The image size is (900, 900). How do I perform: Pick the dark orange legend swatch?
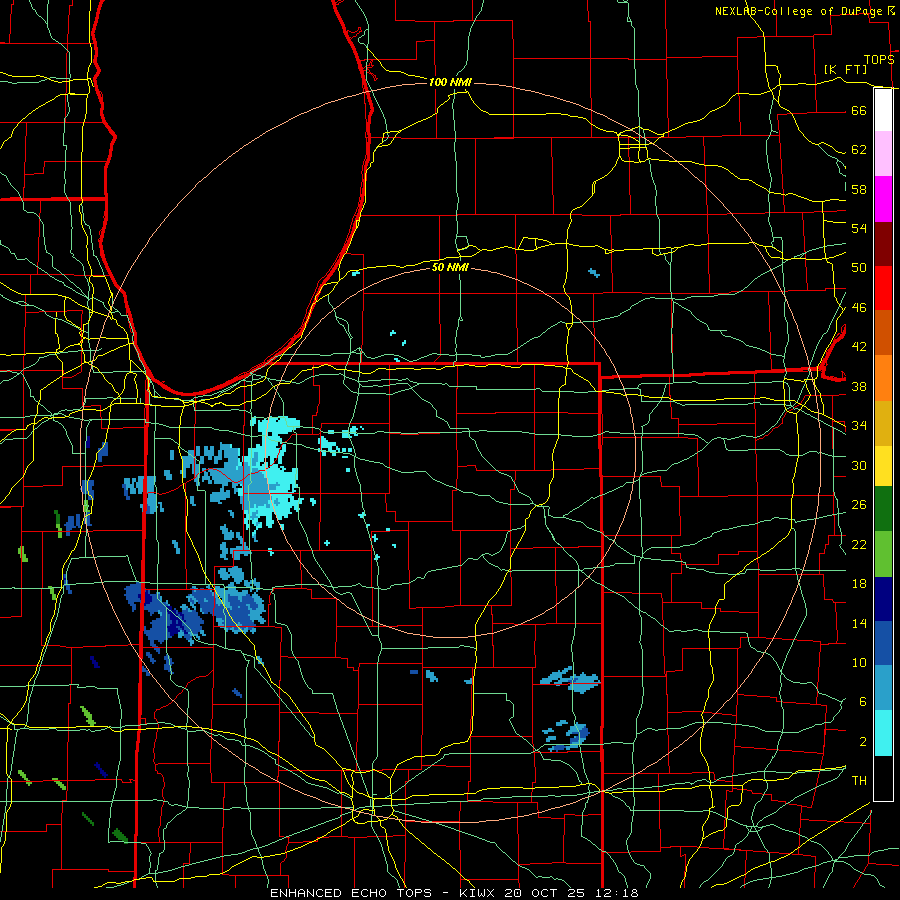(x=883, y=333)
